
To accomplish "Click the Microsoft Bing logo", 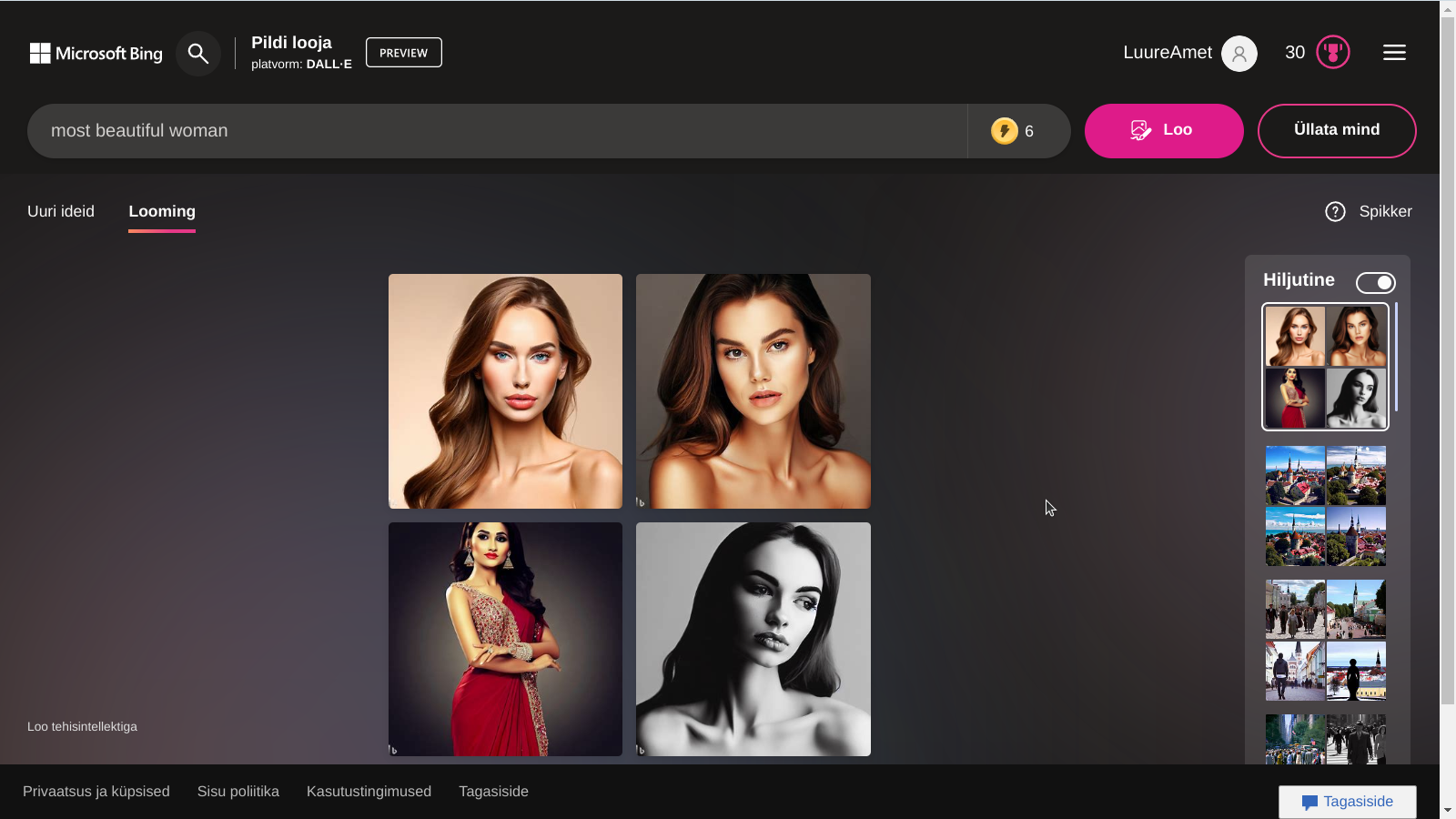I will 96,54.
